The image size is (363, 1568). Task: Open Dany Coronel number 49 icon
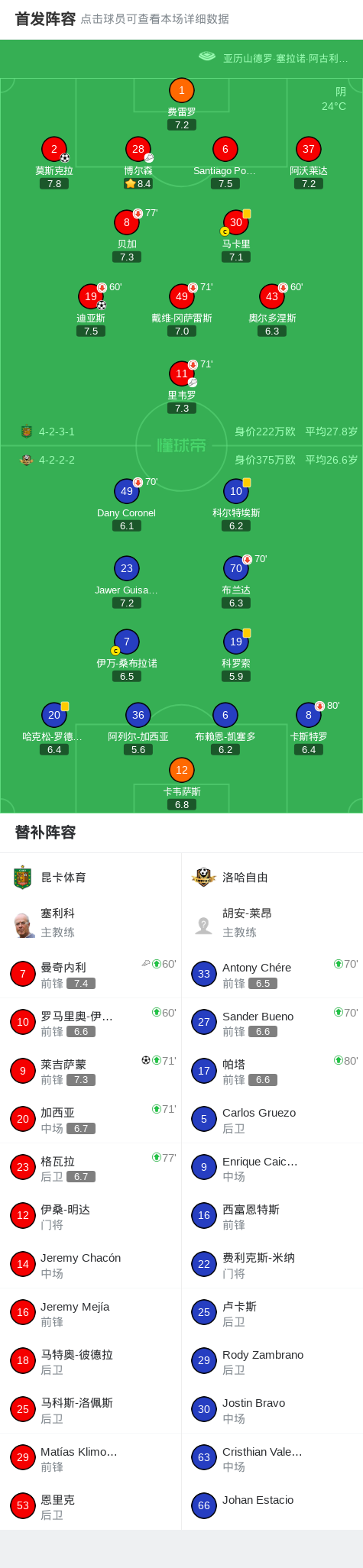127,491
